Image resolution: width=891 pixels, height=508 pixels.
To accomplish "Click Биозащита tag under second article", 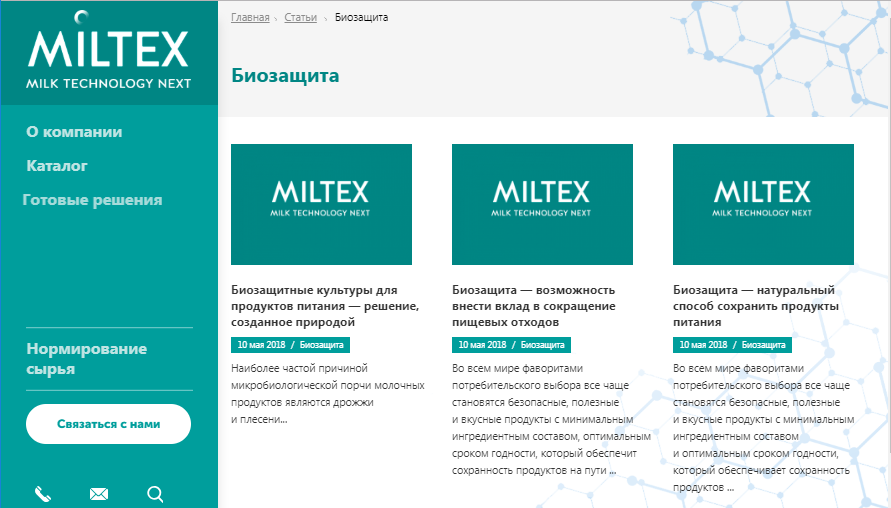I will pyautogui.click(x=543, y=345).
